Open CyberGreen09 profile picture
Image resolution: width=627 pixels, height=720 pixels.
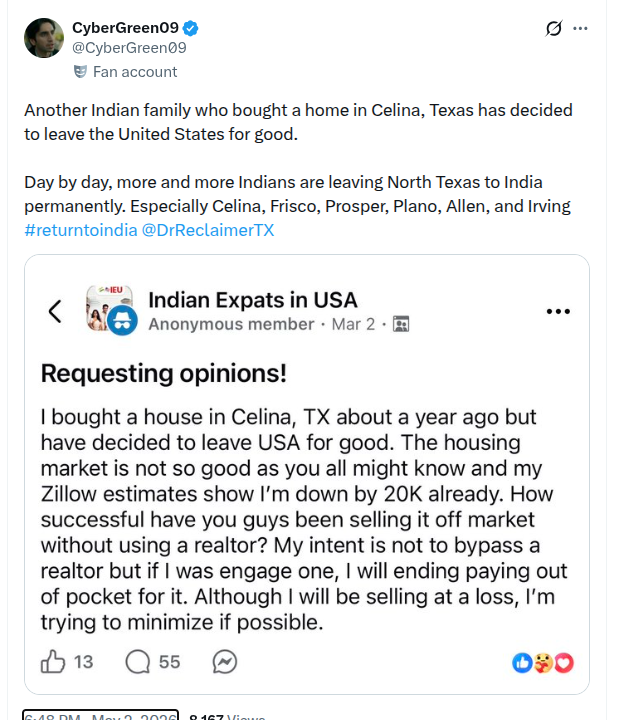(44, 38)
